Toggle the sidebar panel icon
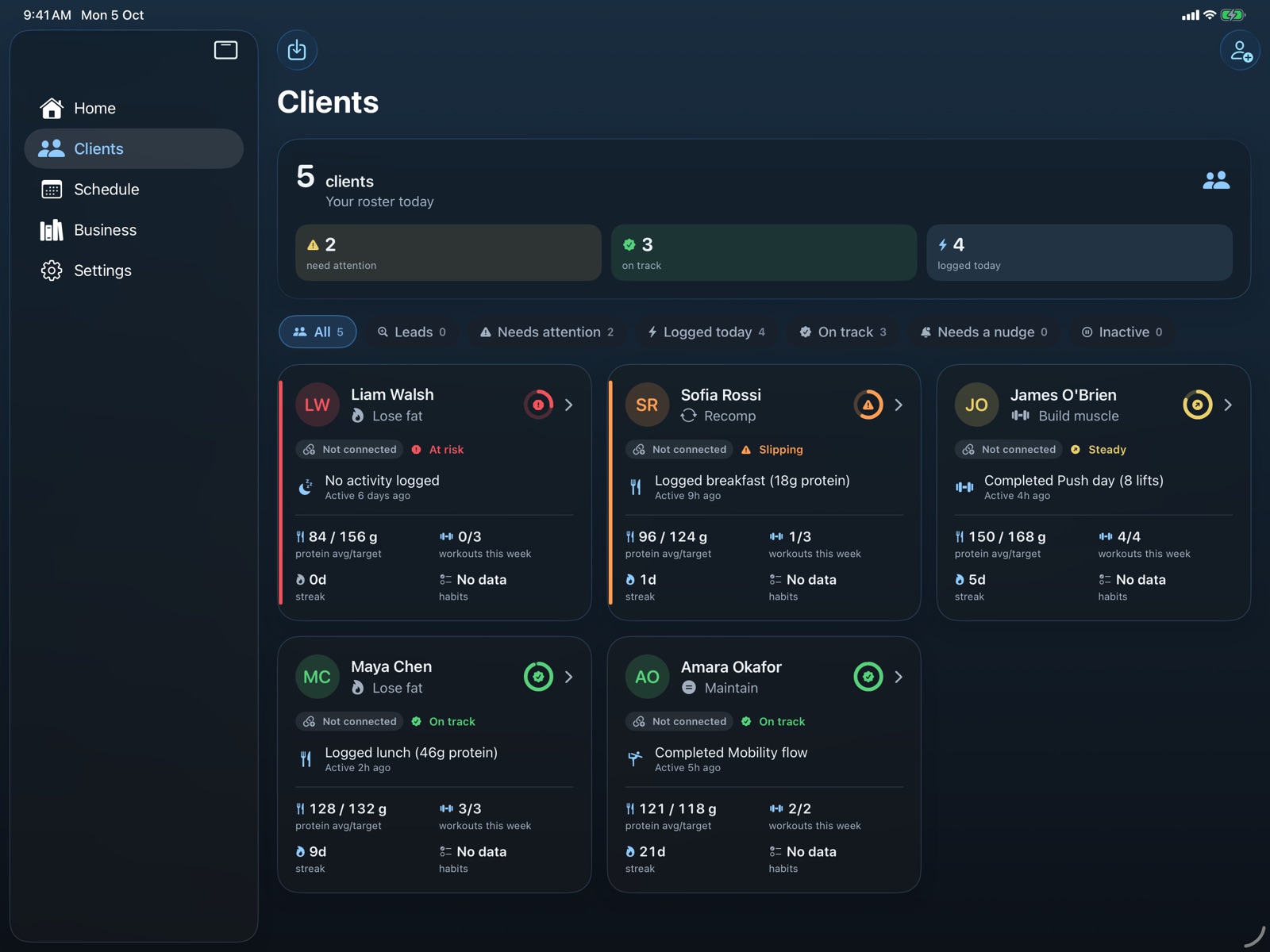The image size is (1270, 952). click(225, 50)
